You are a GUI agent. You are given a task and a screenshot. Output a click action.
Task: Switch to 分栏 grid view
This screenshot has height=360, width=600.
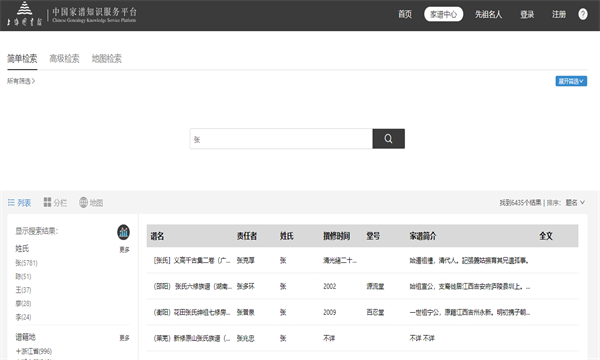pos(55,202)
